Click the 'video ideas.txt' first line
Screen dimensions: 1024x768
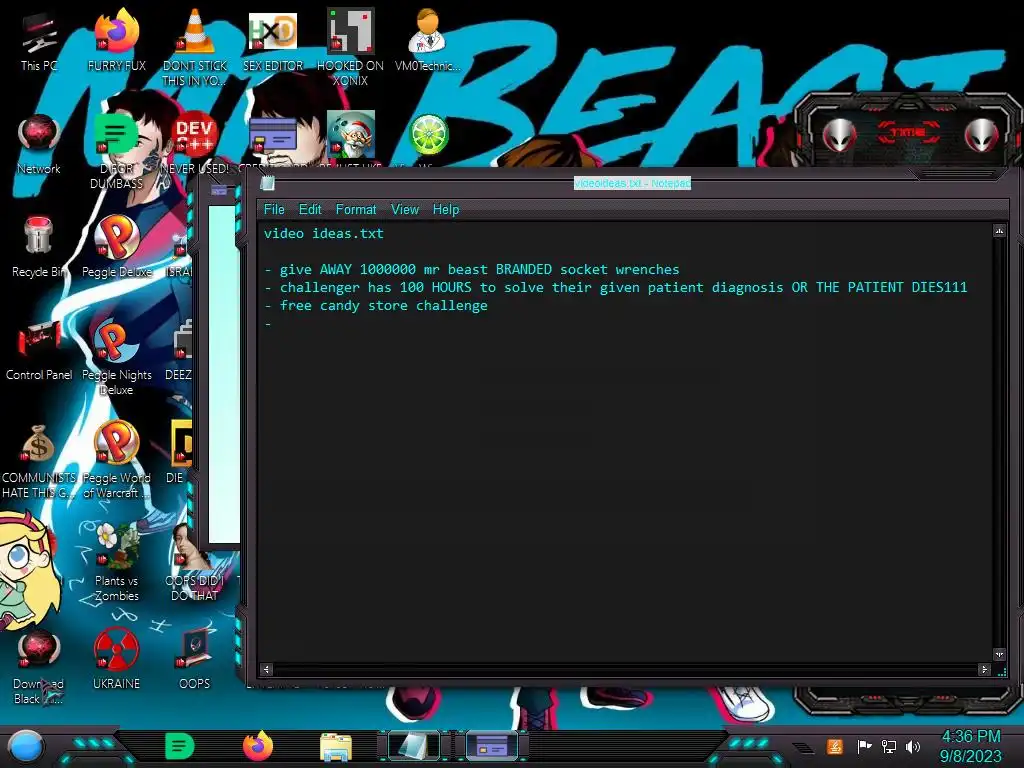click(x=324, y=233)
